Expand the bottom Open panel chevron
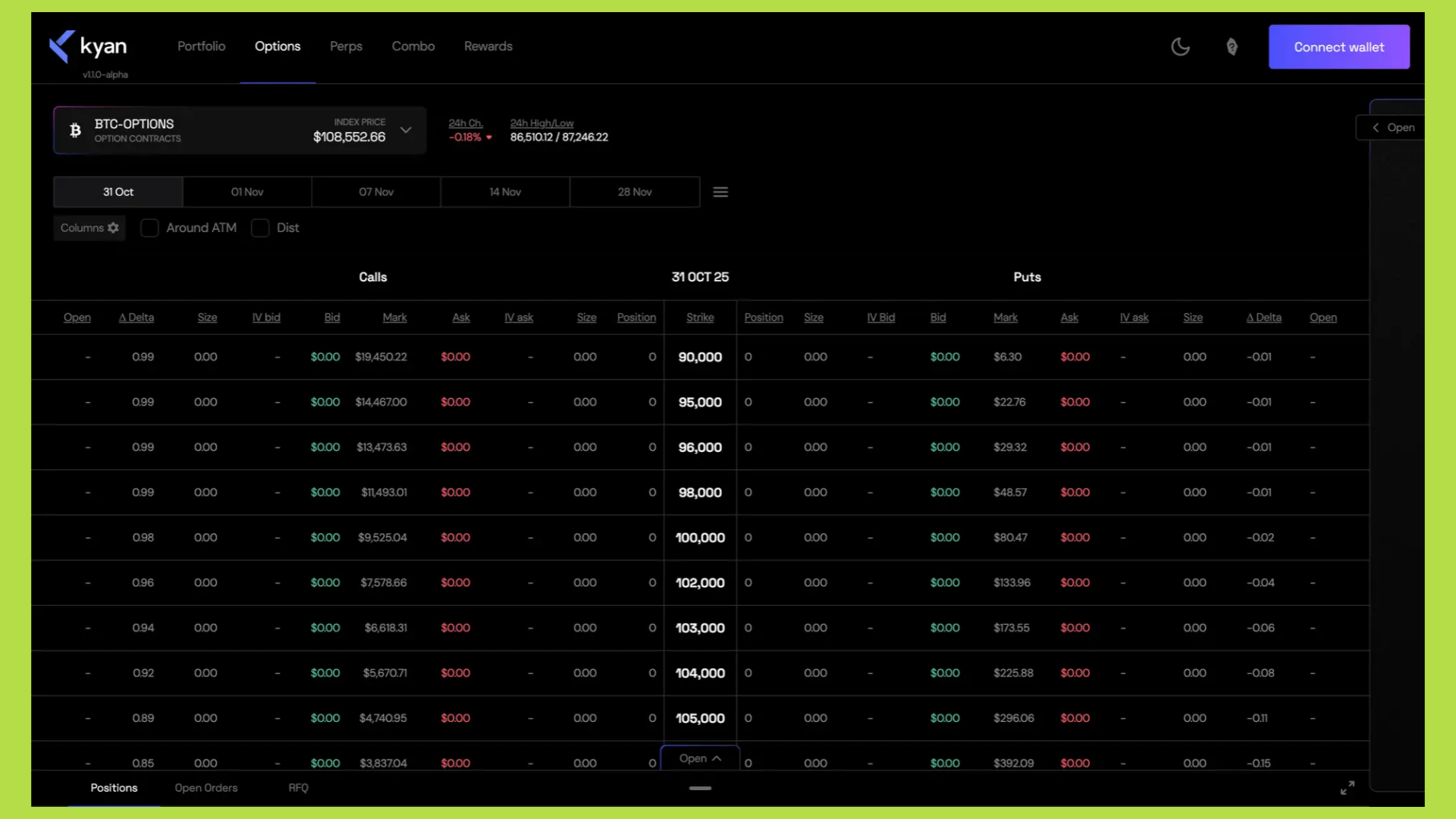The height and width of the screenshot is (819, 1456). 716,758
